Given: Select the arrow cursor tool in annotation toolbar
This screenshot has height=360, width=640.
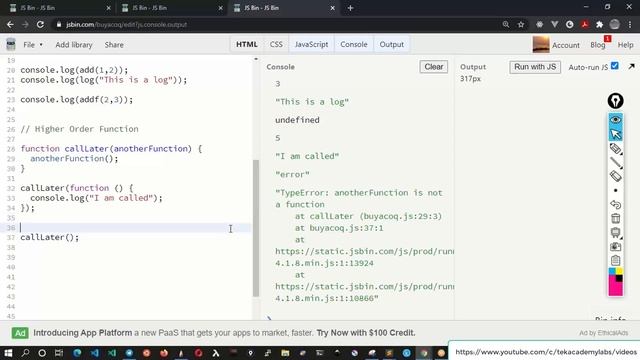Looking at the screenshot, I should click(x=616, y=134).
